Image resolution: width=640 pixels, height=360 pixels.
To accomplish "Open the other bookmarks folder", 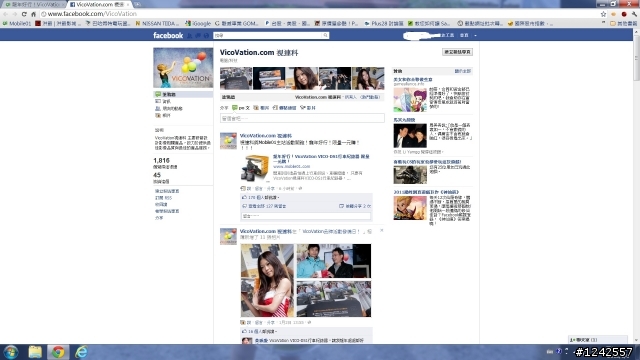I will click(623, 23).
